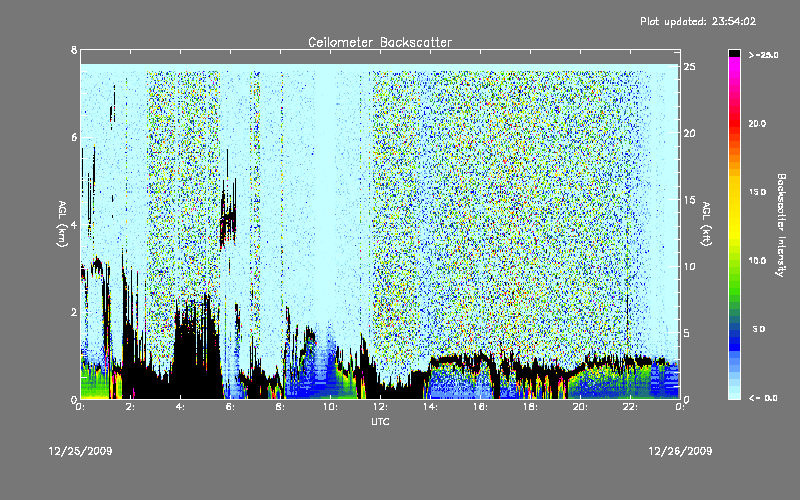Click the 6 km tick label on left axis
The height and width of the screenshot is (500, 800).
click(x=74, y=137)
